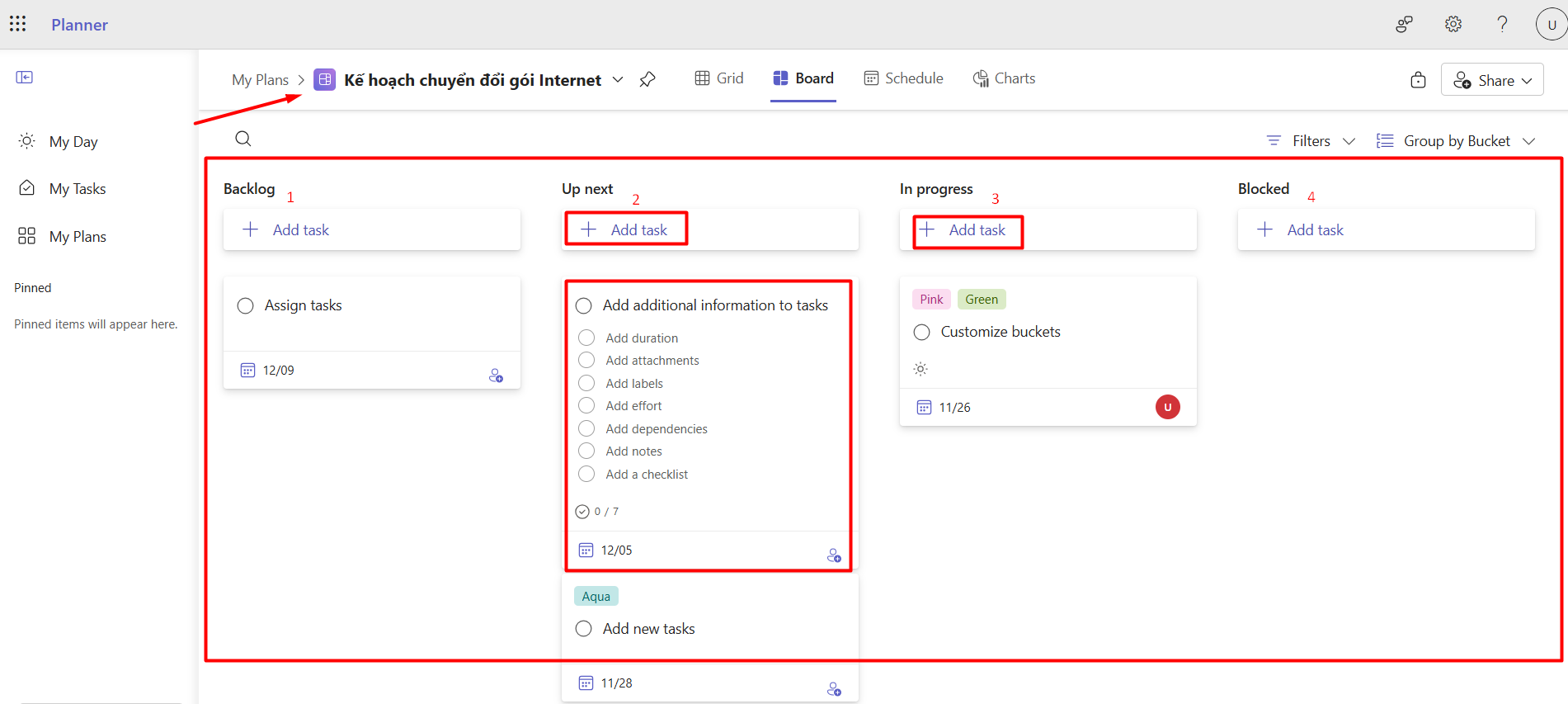Click the Pink label on Customize buckets
The image size is (1568, 704).
click(x=931, y=300)
